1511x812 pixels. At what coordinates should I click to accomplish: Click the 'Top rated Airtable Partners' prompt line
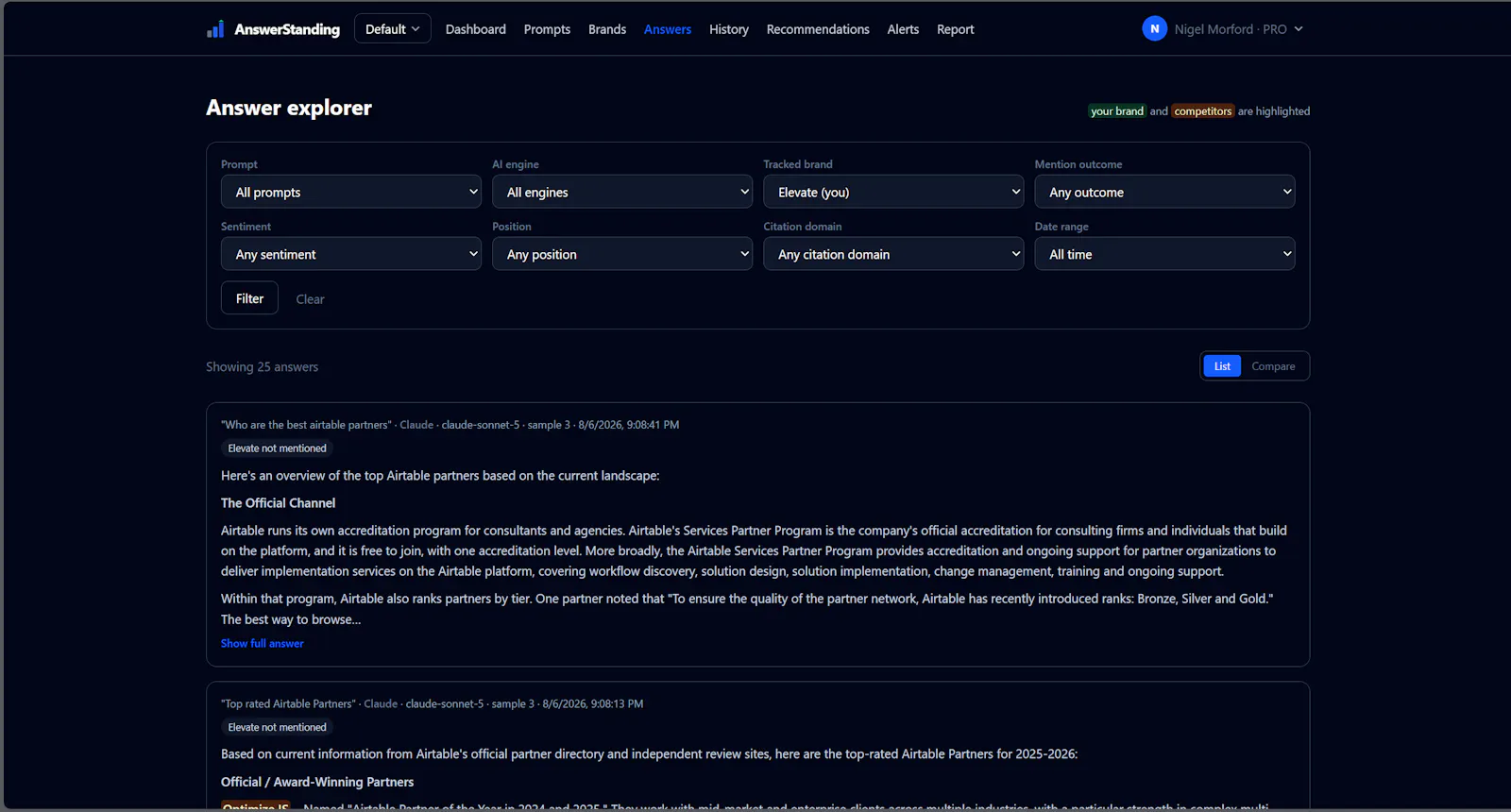[432, 703]
